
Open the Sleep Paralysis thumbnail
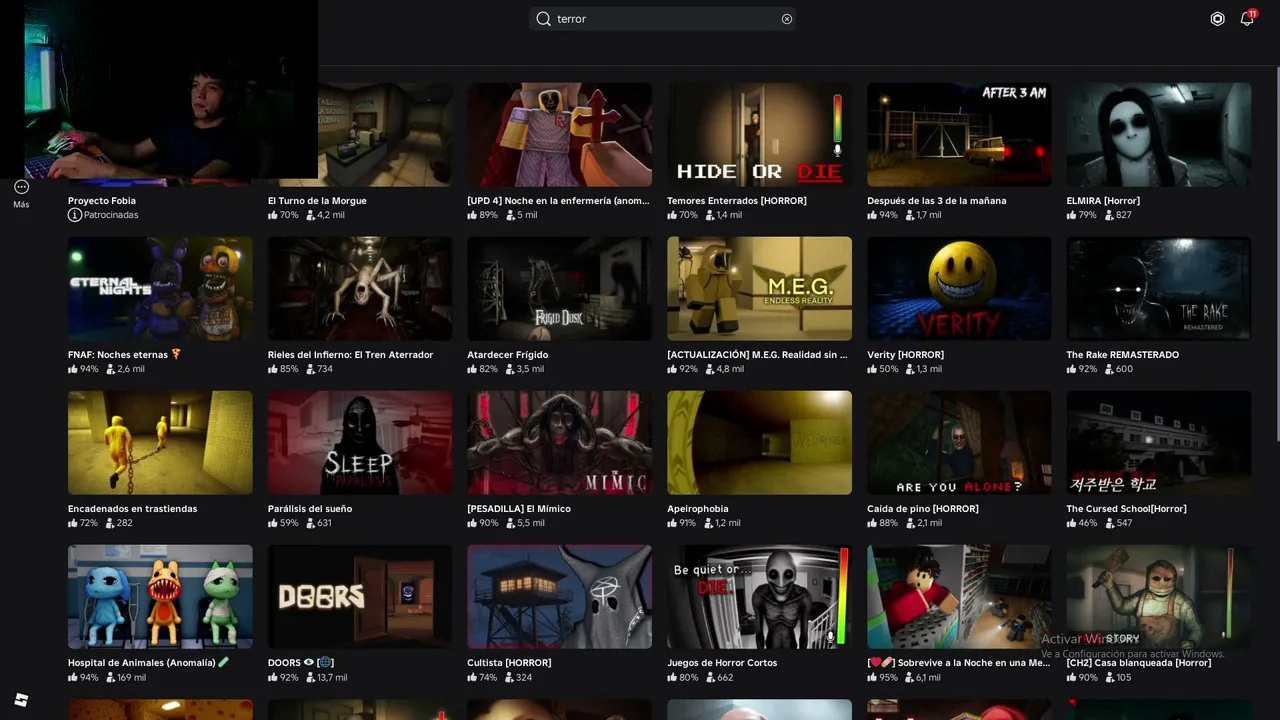360,443
